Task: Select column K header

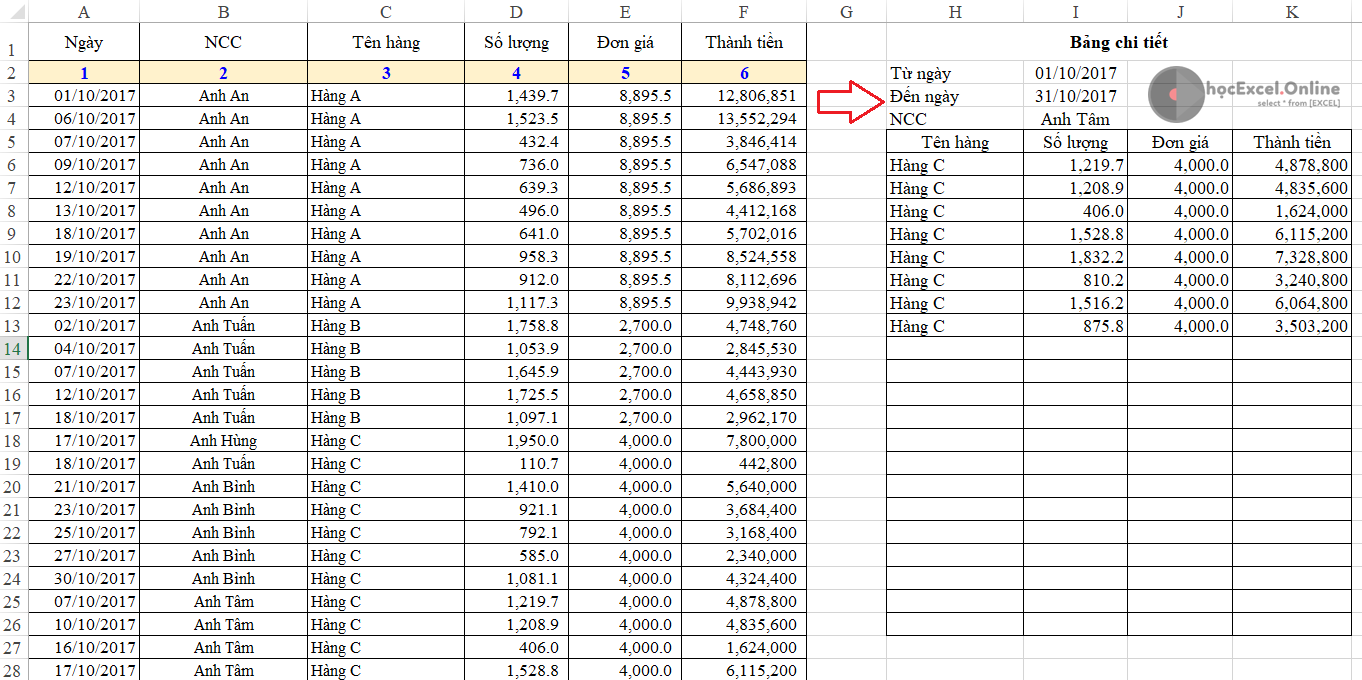Action: click(1293, 12)
